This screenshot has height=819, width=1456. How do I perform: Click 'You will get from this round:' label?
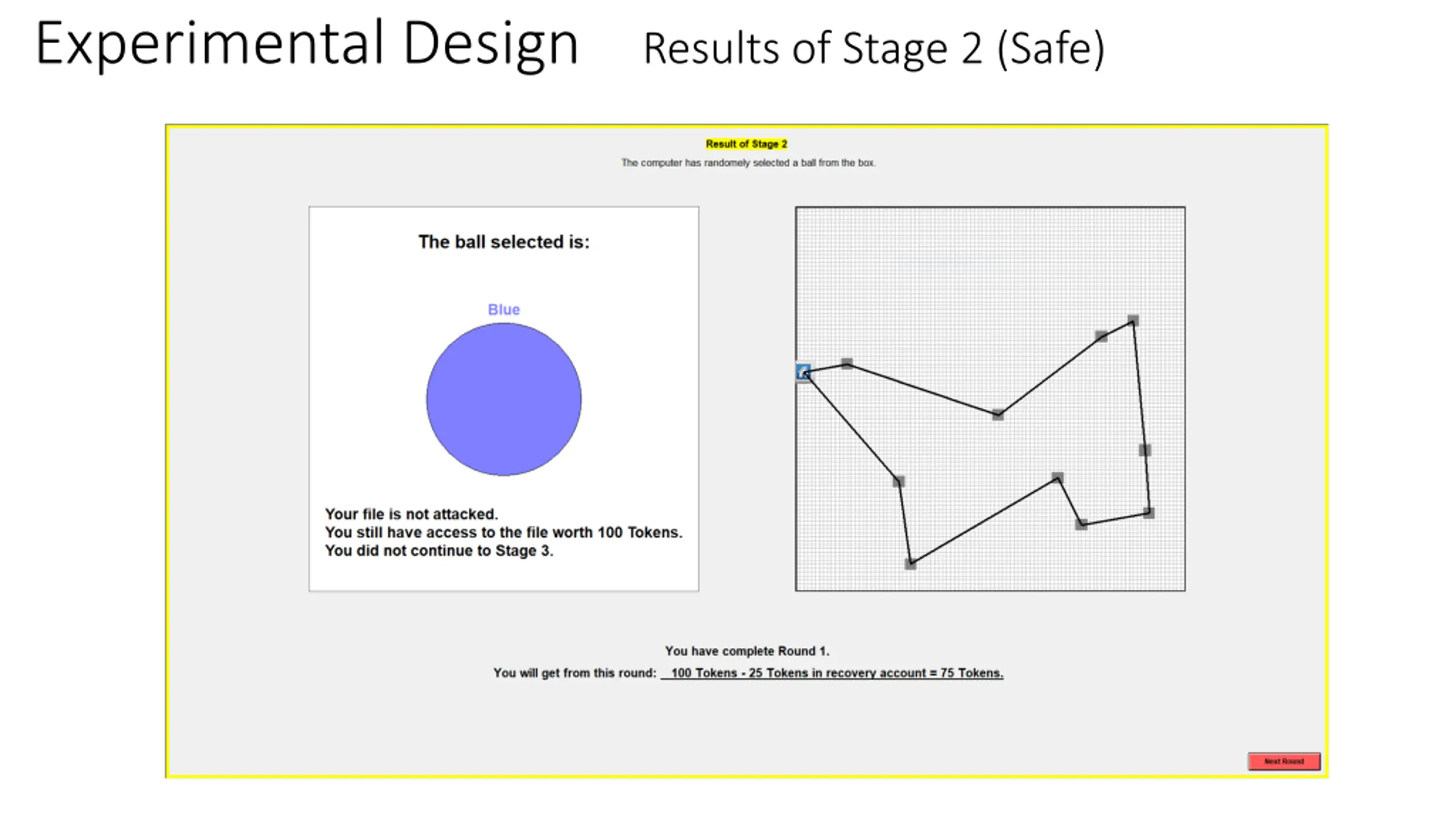click(x=574, y=673)
